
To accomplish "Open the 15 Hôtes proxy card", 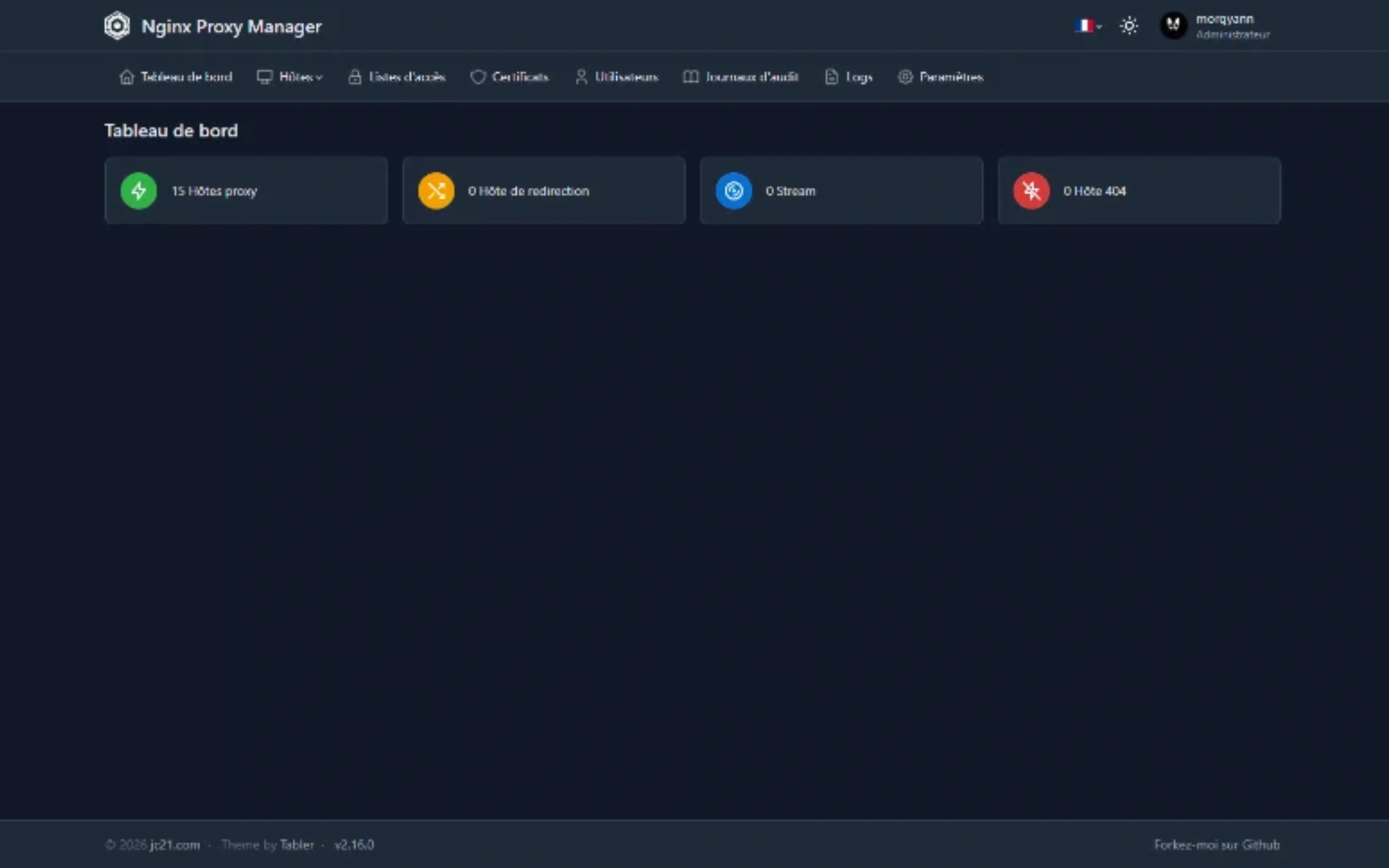I will pyautogui.click(x=246, y=190).
